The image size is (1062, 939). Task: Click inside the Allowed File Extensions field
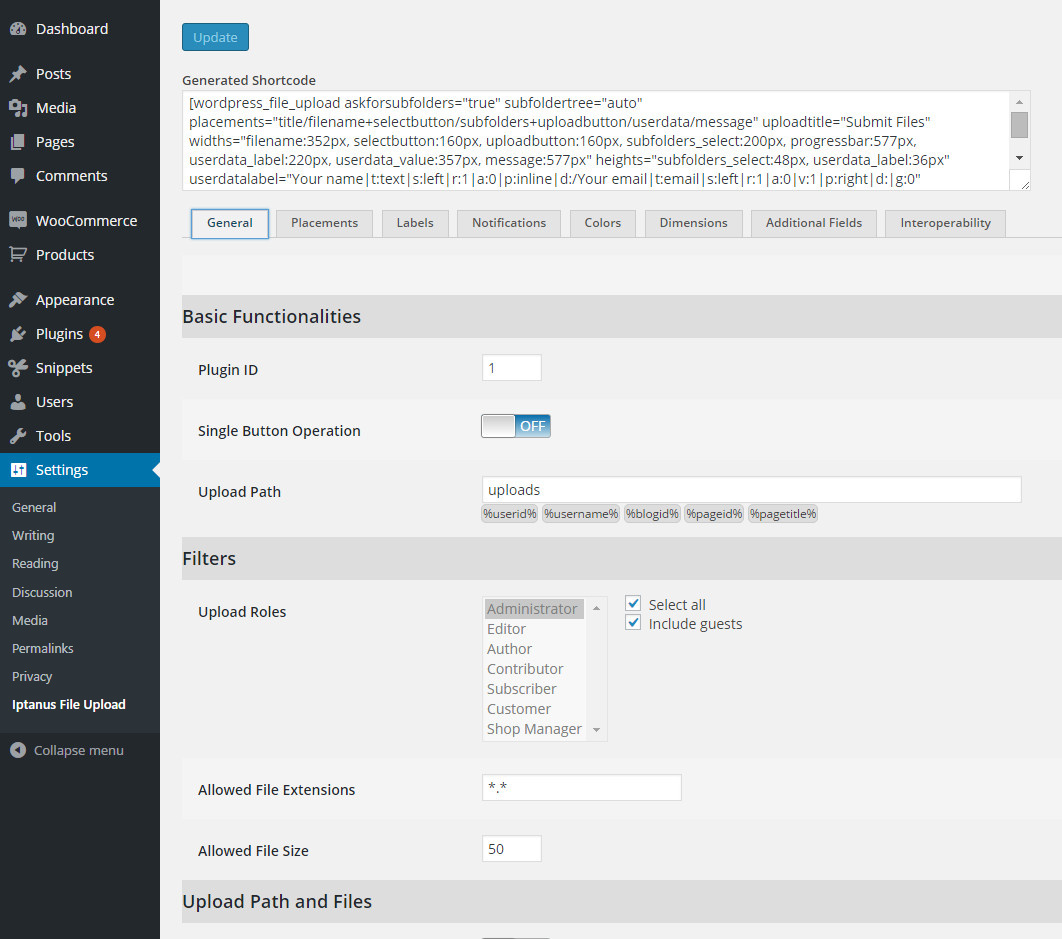pos(581,788)
